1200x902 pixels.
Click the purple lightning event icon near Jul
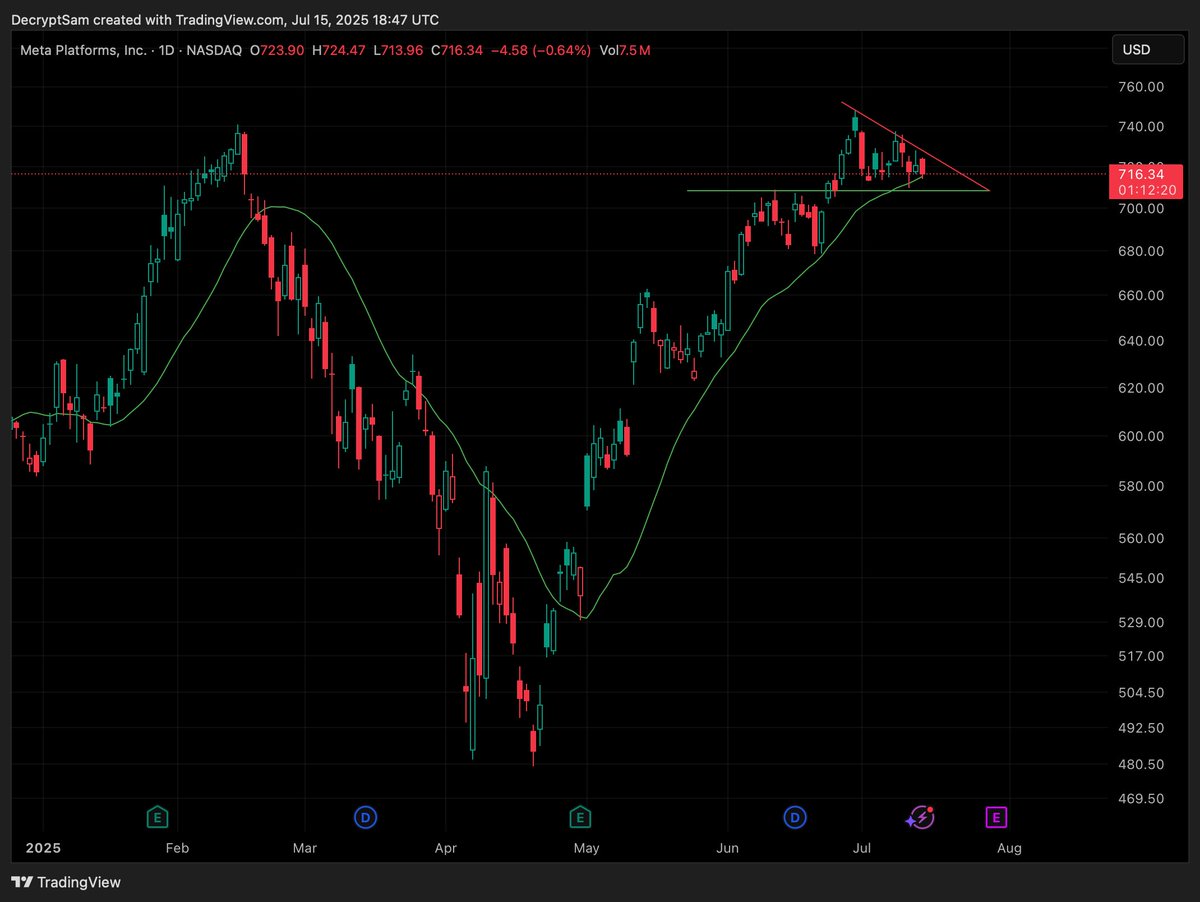tap(920, 818)
